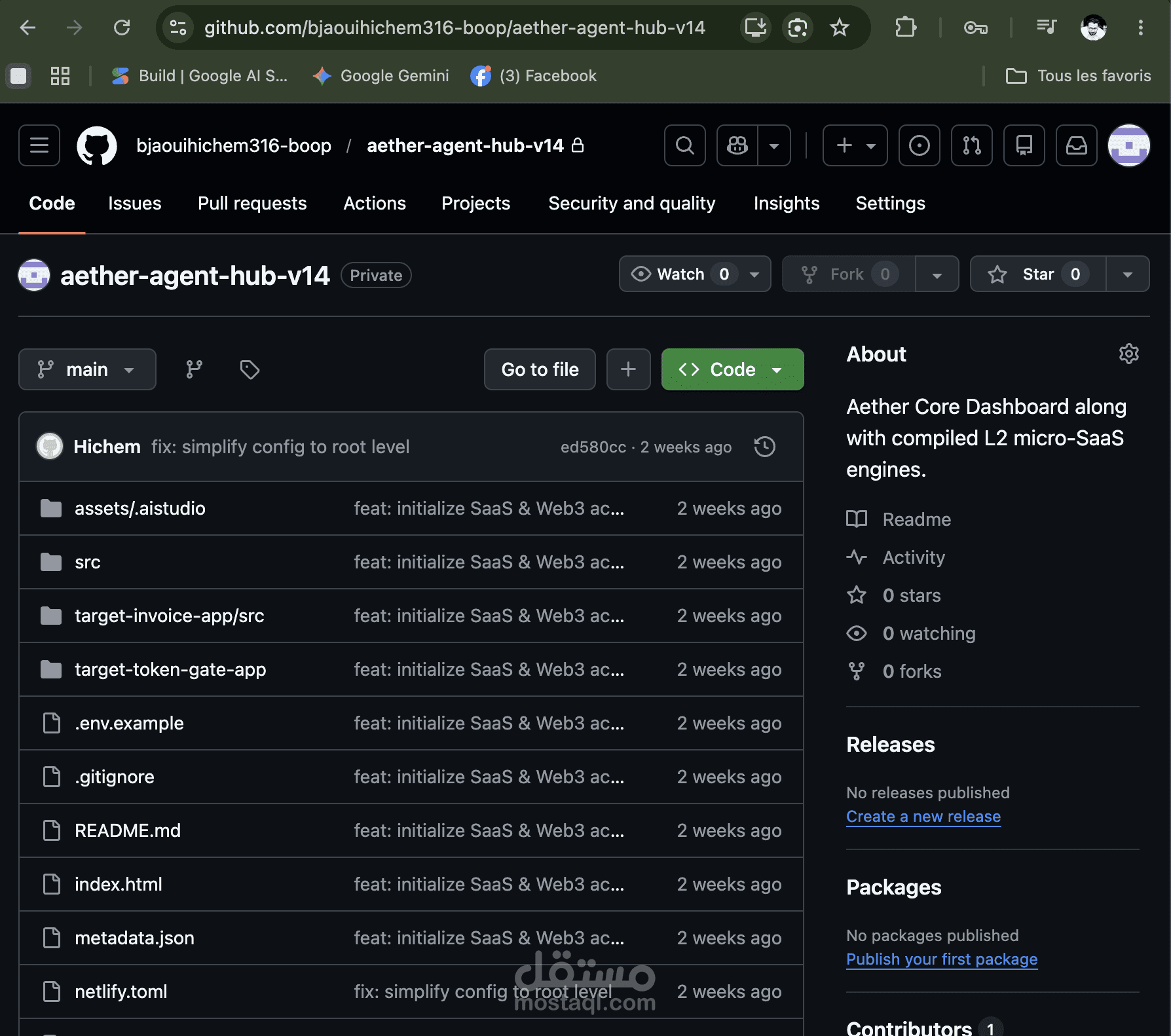Switch to the Insights tab
Screen dimensions: 1171x1036
pyautogui.click(x=787, y=204)
